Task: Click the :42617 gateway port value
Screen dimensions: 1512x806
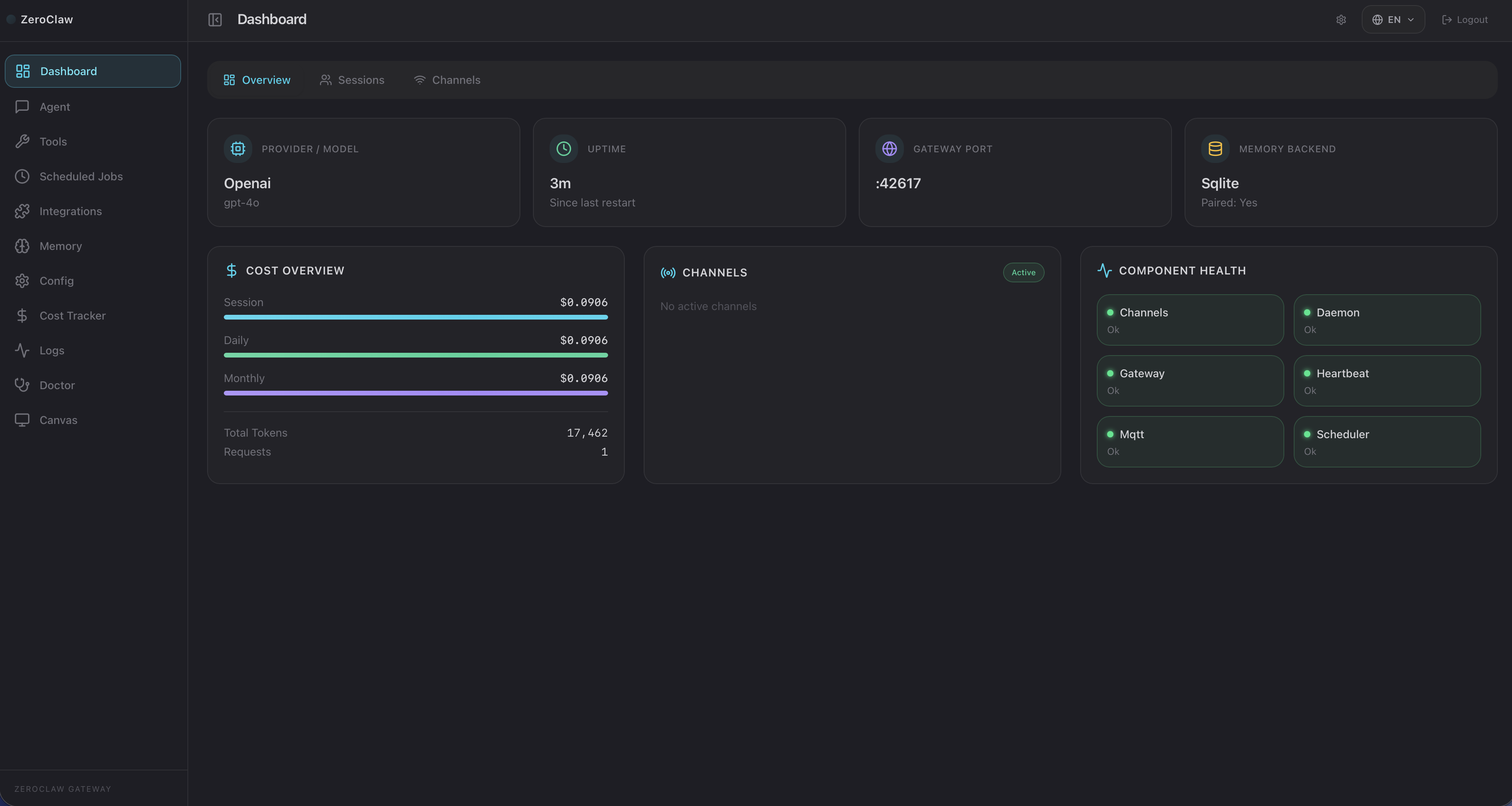Action: point(898,183)
